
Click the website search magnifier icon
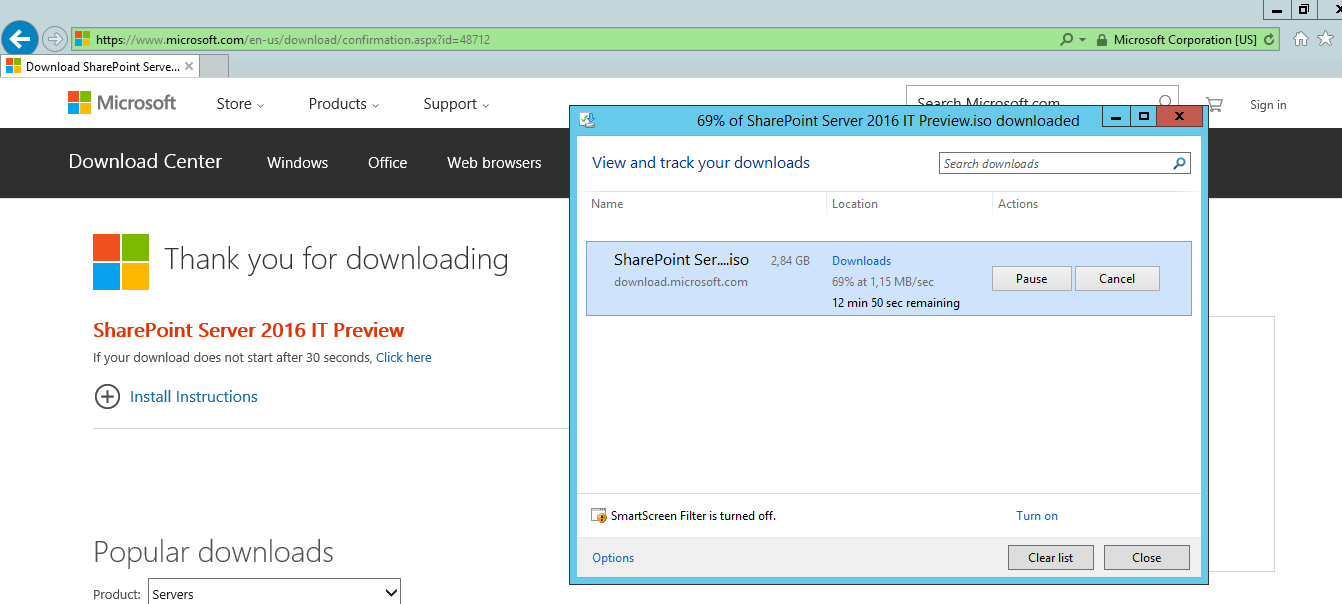(x=1166, y=101)
